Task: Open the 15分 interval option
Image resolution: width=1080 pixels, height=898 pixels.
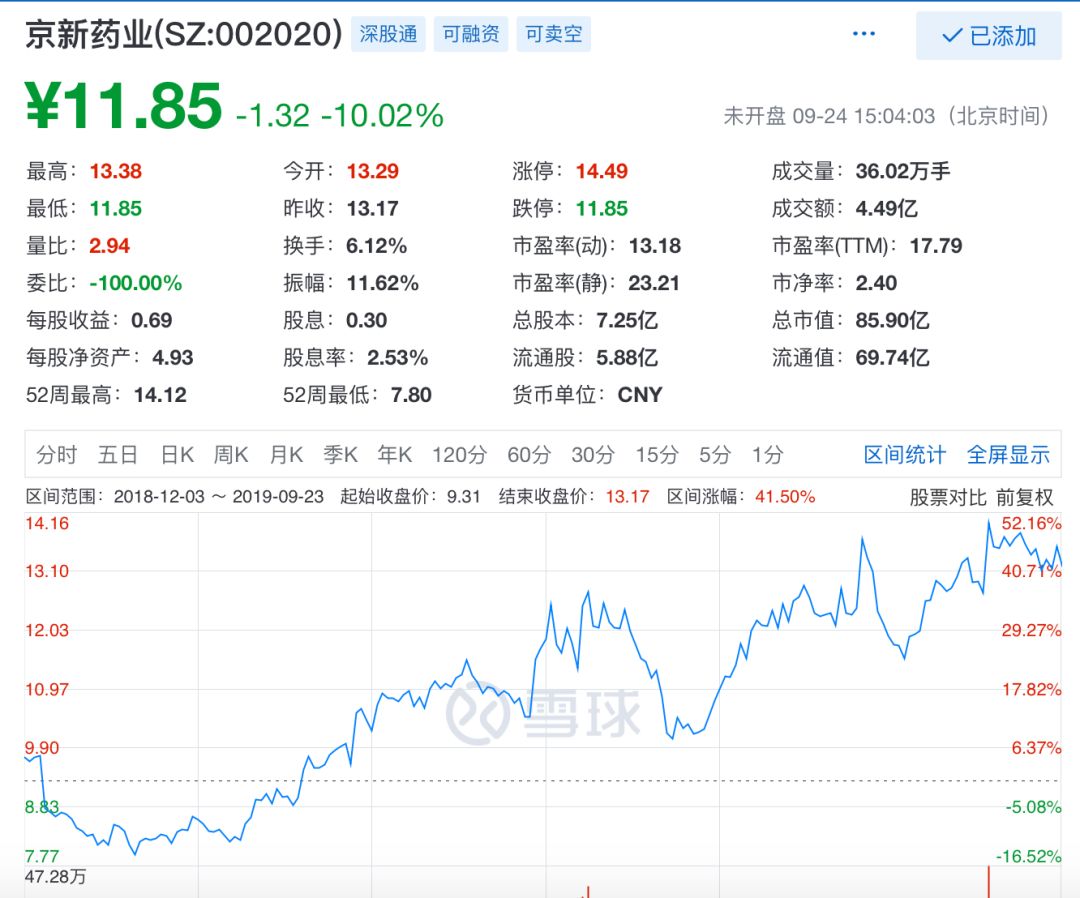Action: (x=653, y=454)
